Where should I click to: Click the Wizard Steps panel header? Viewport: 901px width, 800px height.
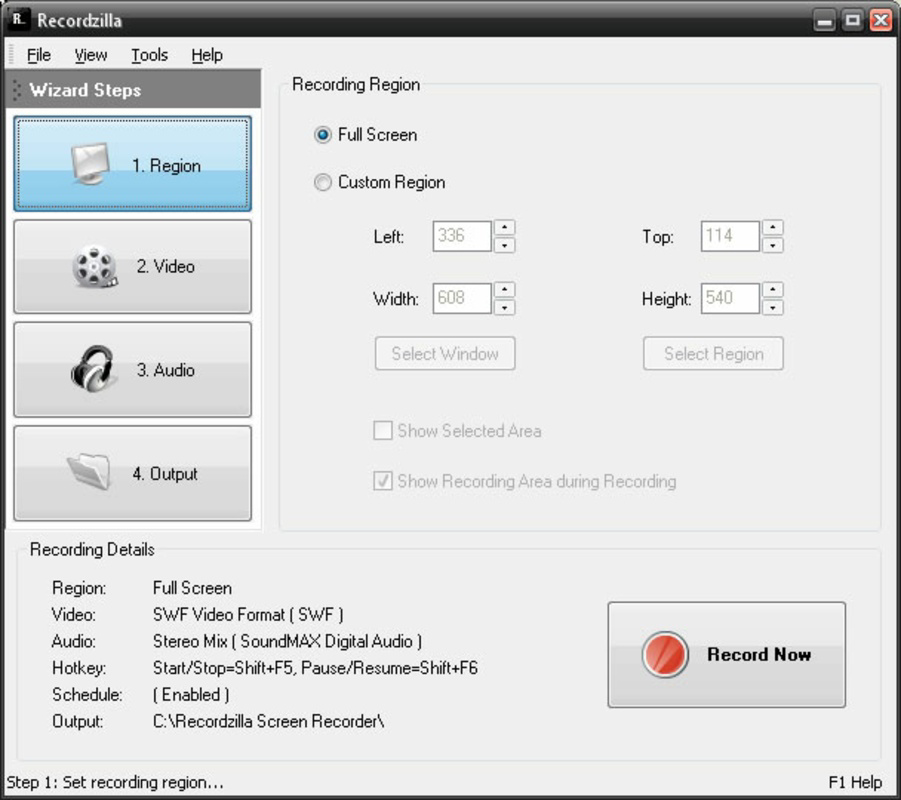[133, 90]
